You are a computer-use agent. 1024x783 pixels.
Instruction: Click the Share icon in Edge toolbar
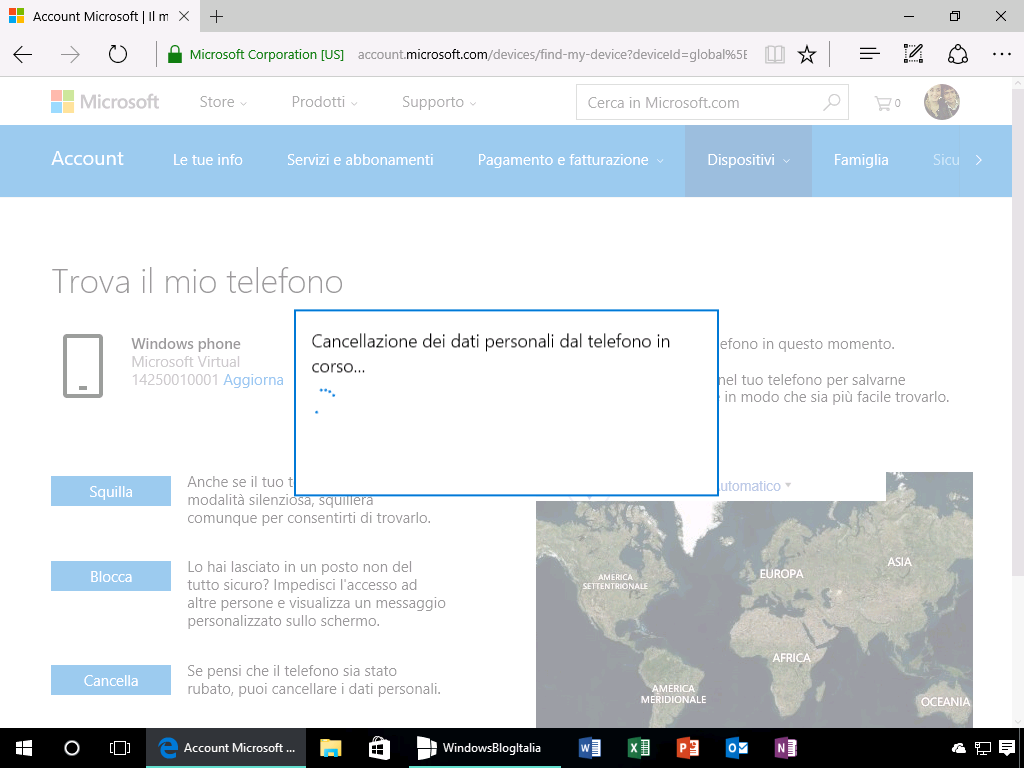957,54
